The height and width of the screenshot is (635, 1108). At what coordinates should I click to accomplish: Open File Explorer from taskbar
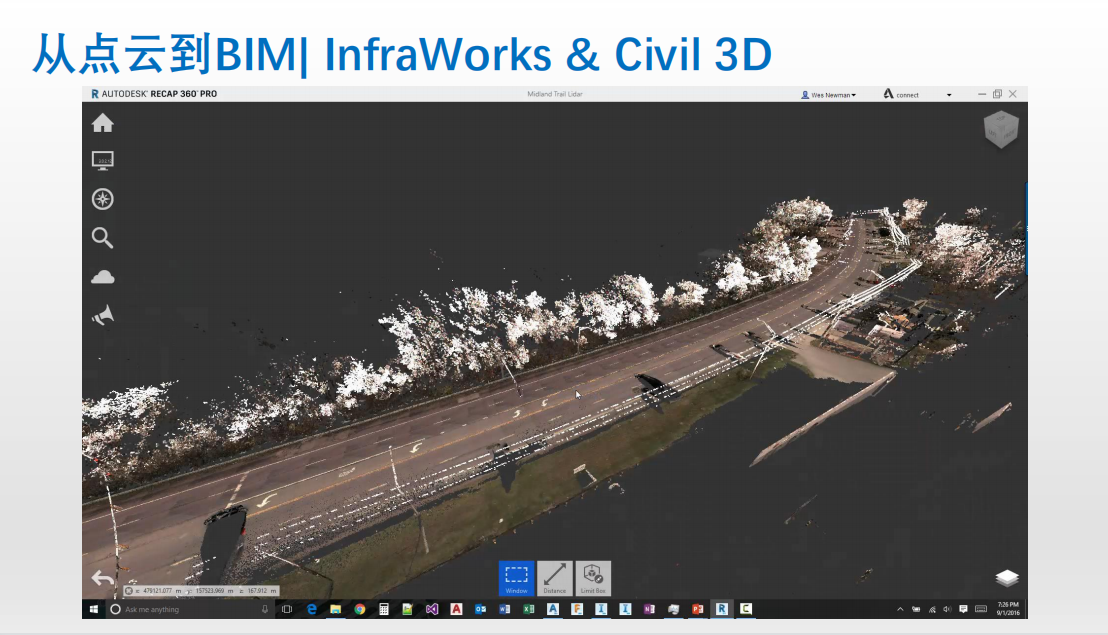click(336, 609)
